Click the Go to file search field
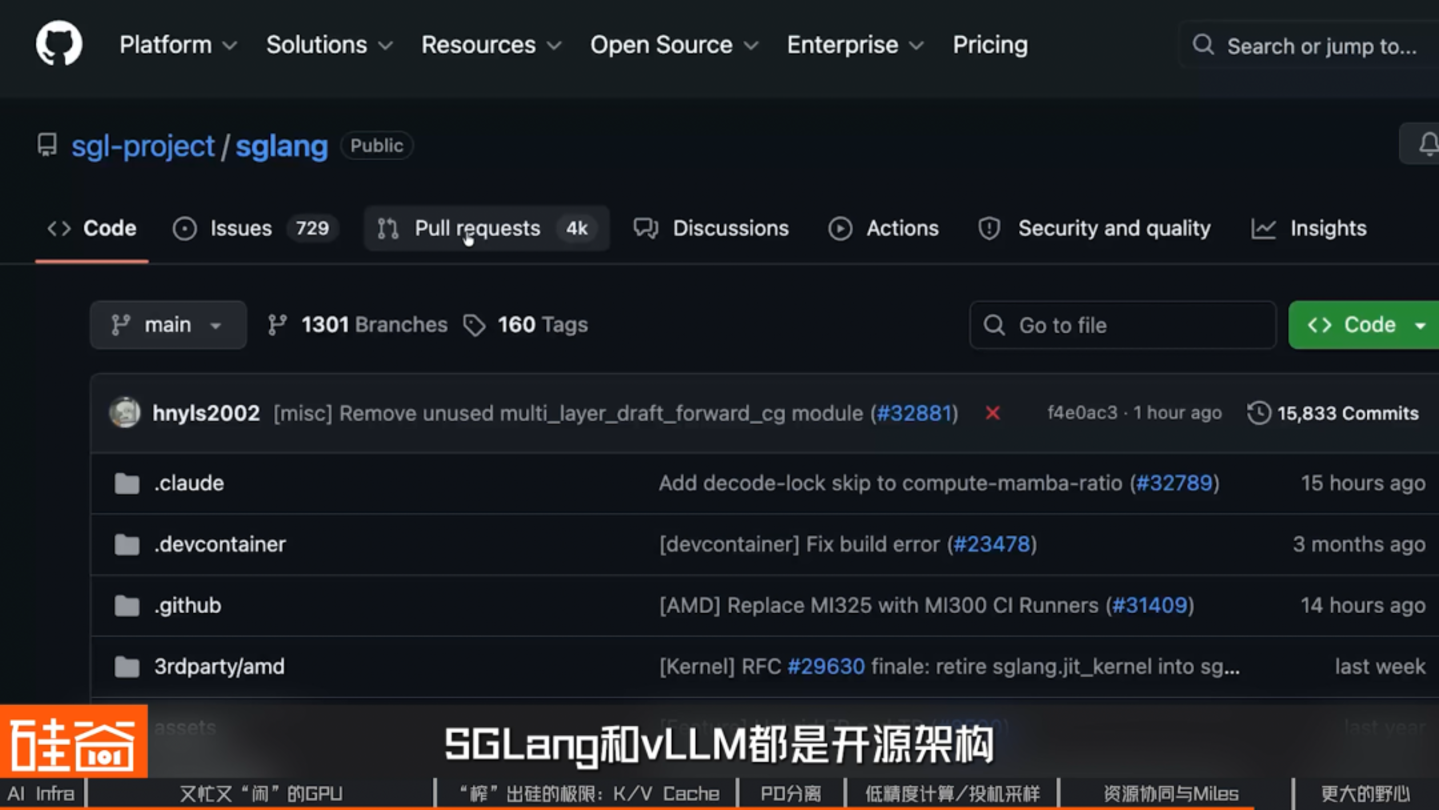Viewport: 1439px width, 810px height. 1123,325
